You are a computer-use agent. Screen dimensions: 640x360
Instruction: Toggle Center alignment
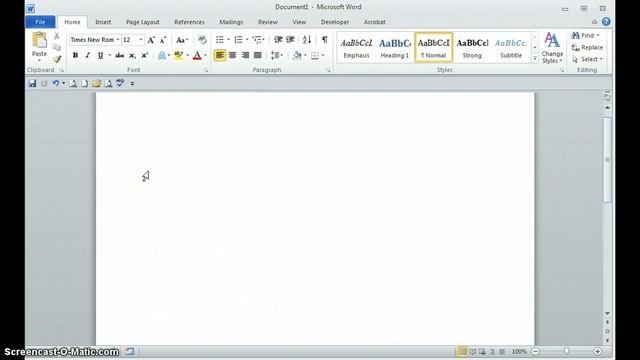coord(233,55)
